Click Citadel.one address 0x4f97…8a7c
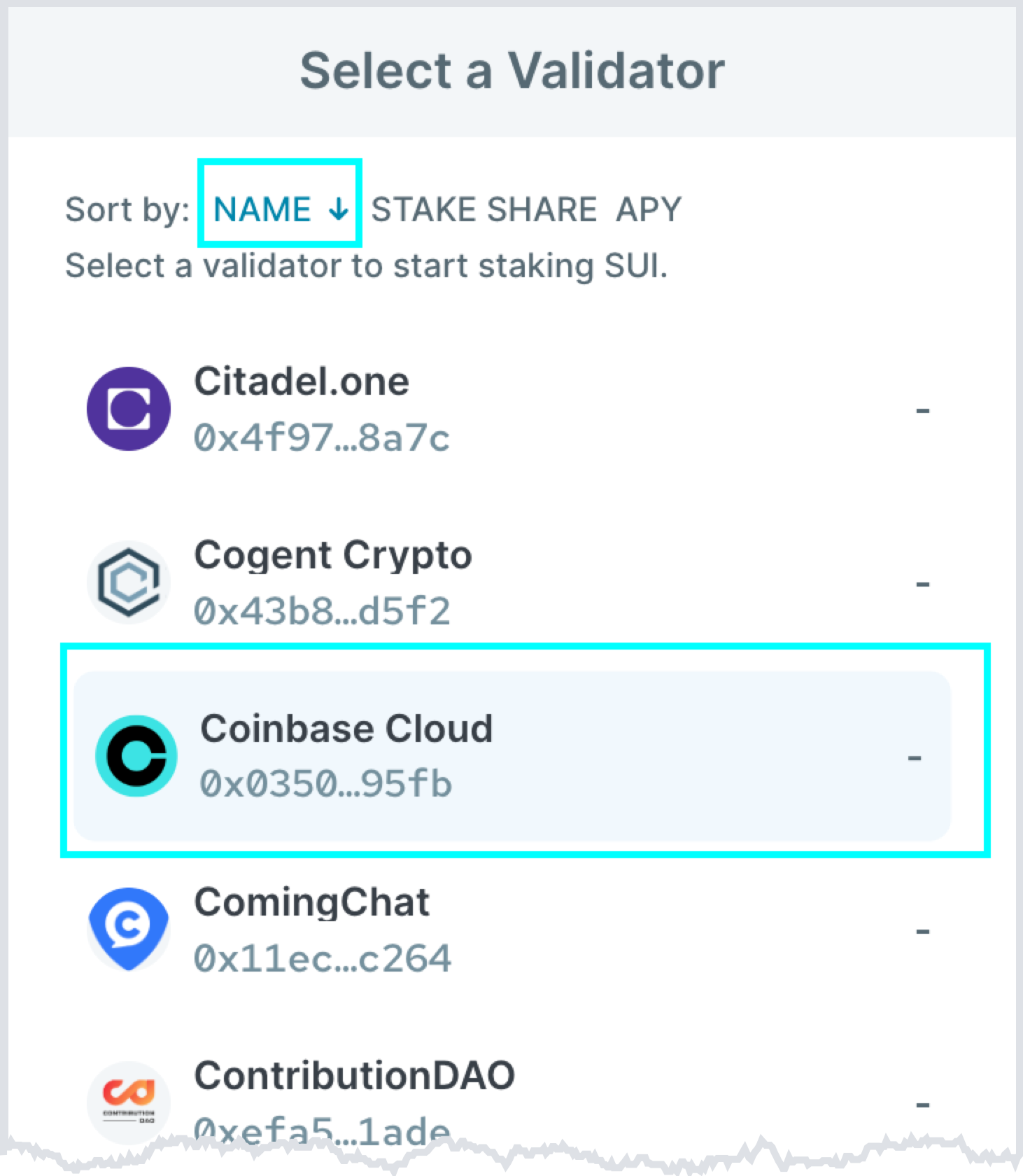 tap(322, 438)
